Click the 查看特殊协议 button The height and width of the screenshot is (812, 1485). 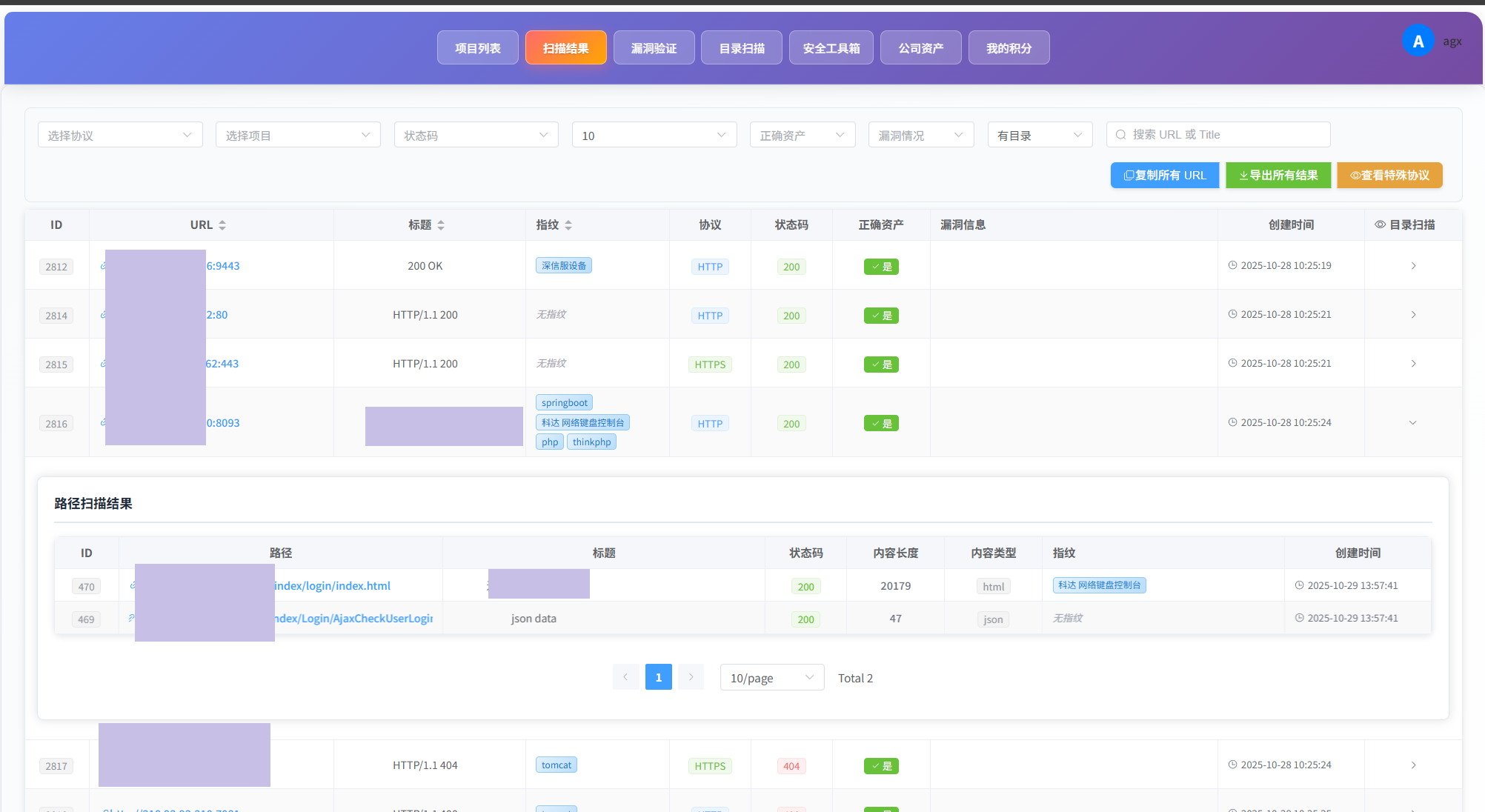tap(1389, 176)
